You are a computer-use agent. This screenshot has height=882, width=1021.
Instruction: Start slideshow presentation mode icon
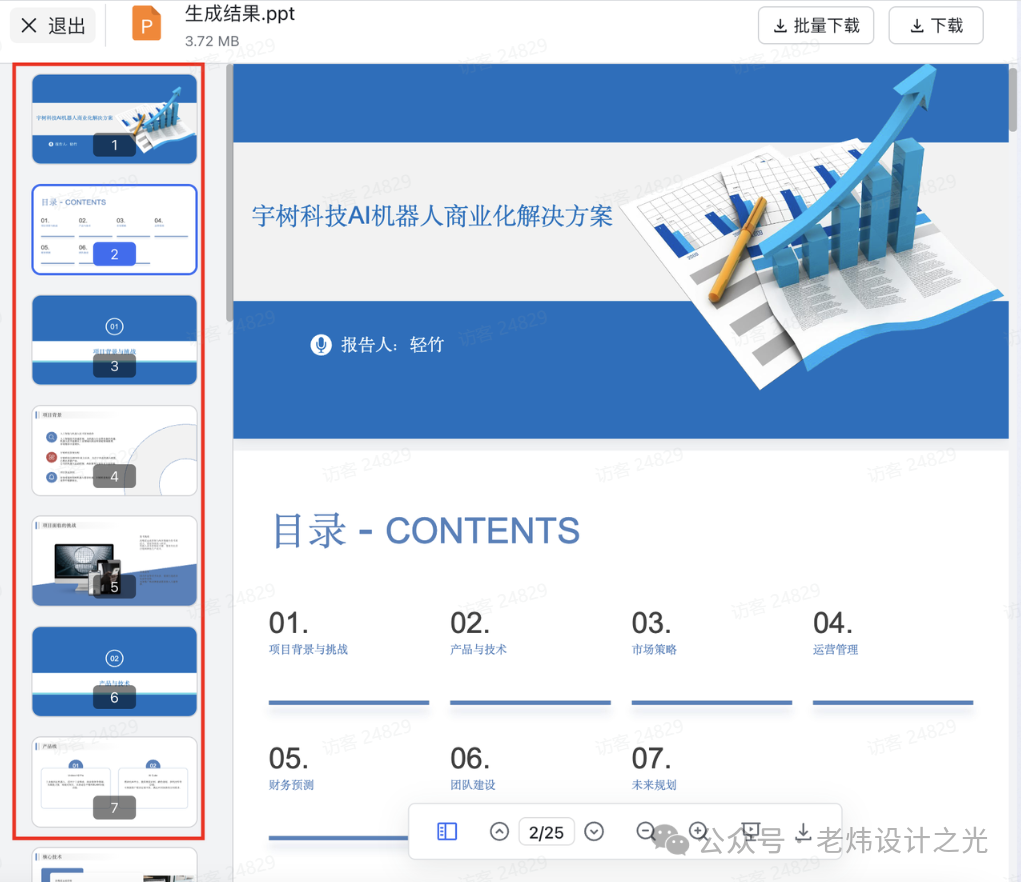pos(750,831)
